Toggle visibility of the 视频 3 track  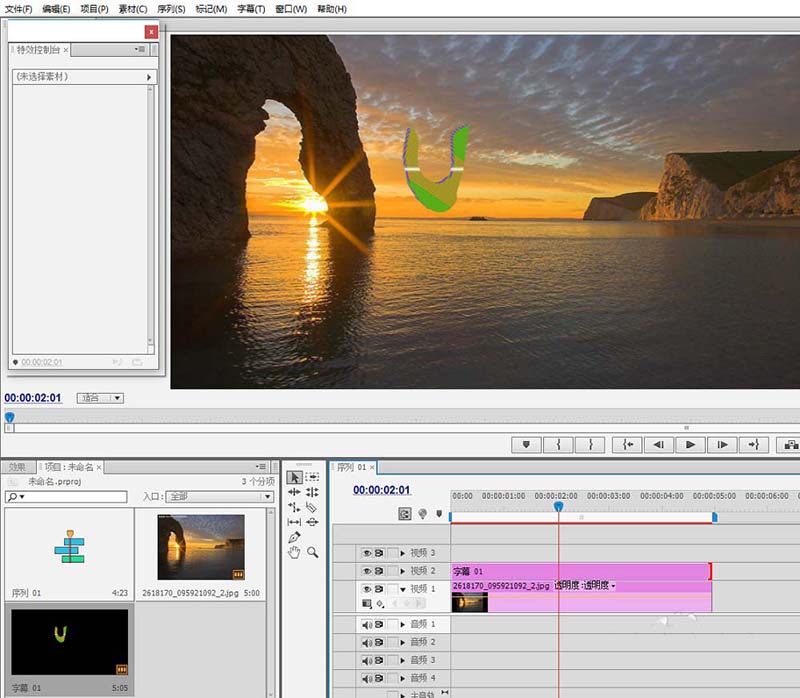(x=367, y=553)
